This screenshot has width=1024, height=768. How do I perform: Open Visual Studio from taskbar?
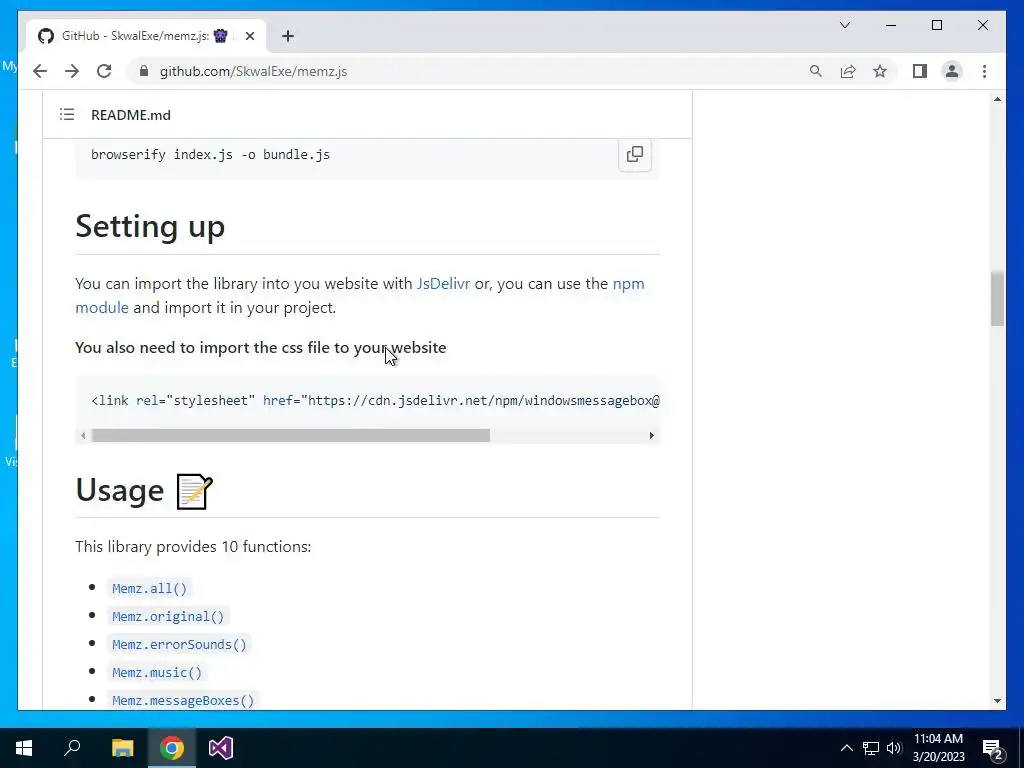pos(221,748)
